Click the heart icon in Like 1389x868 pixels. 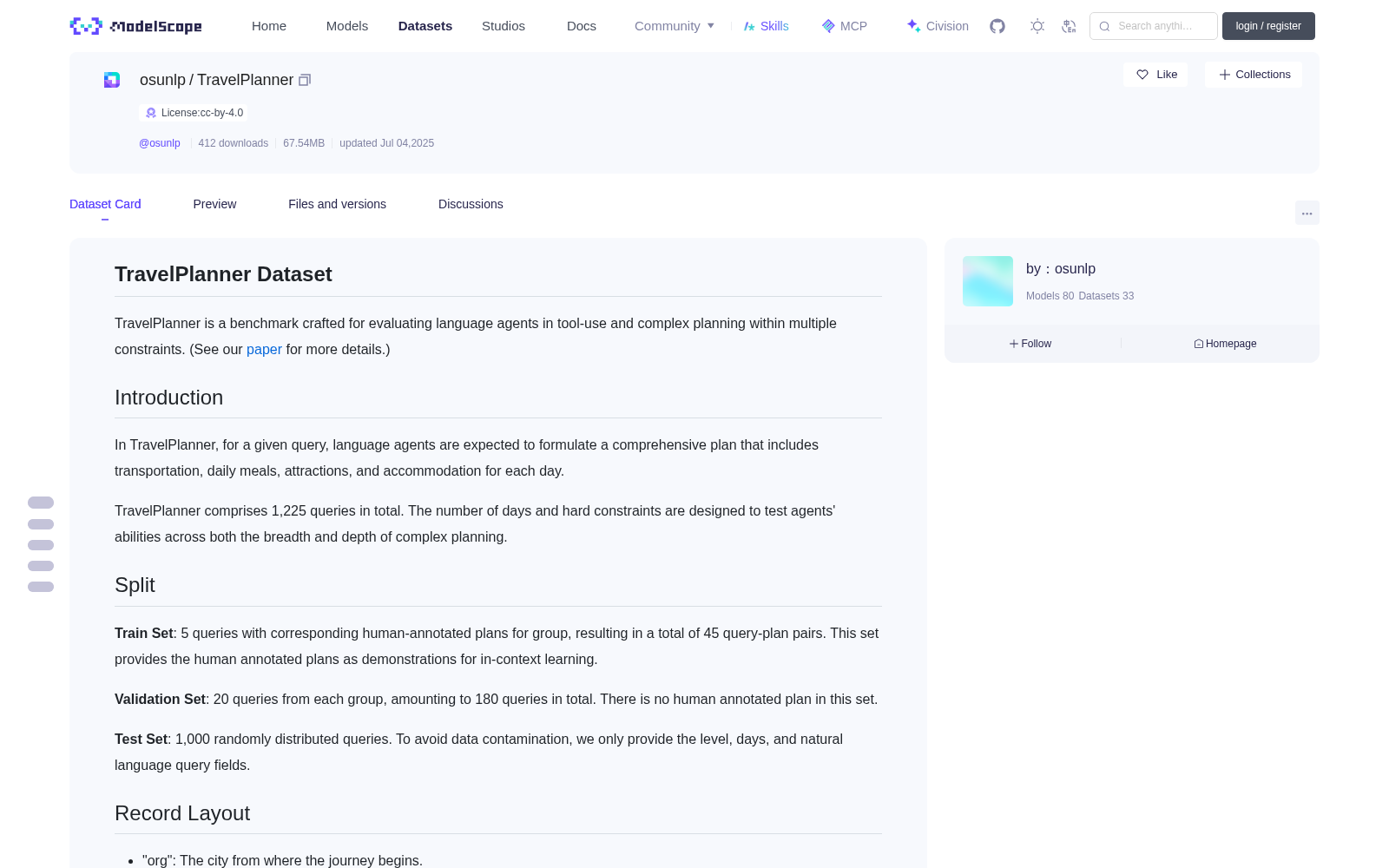(x=1142, y=75)
